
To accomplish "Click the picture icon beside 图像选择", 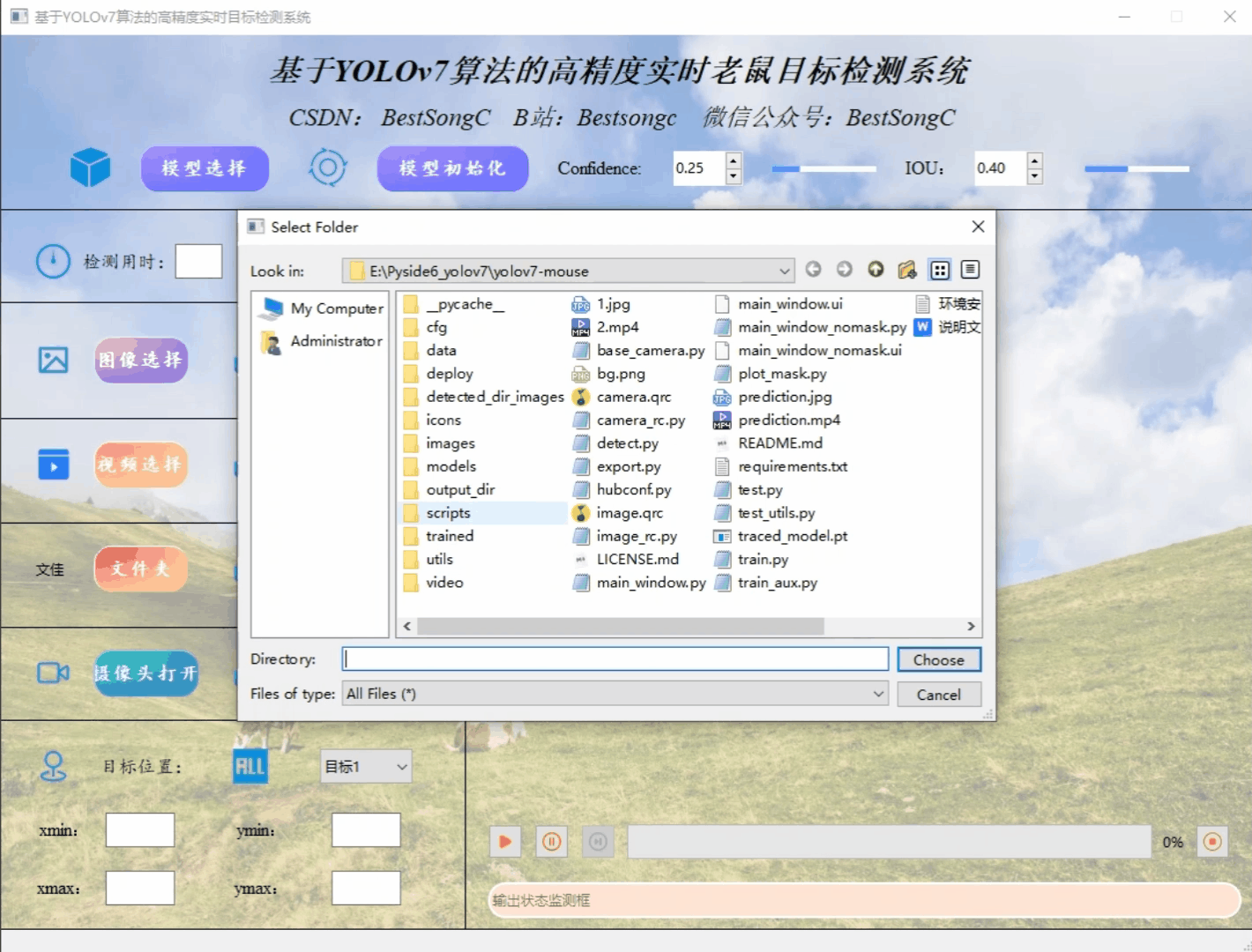I will click(53, 360).
